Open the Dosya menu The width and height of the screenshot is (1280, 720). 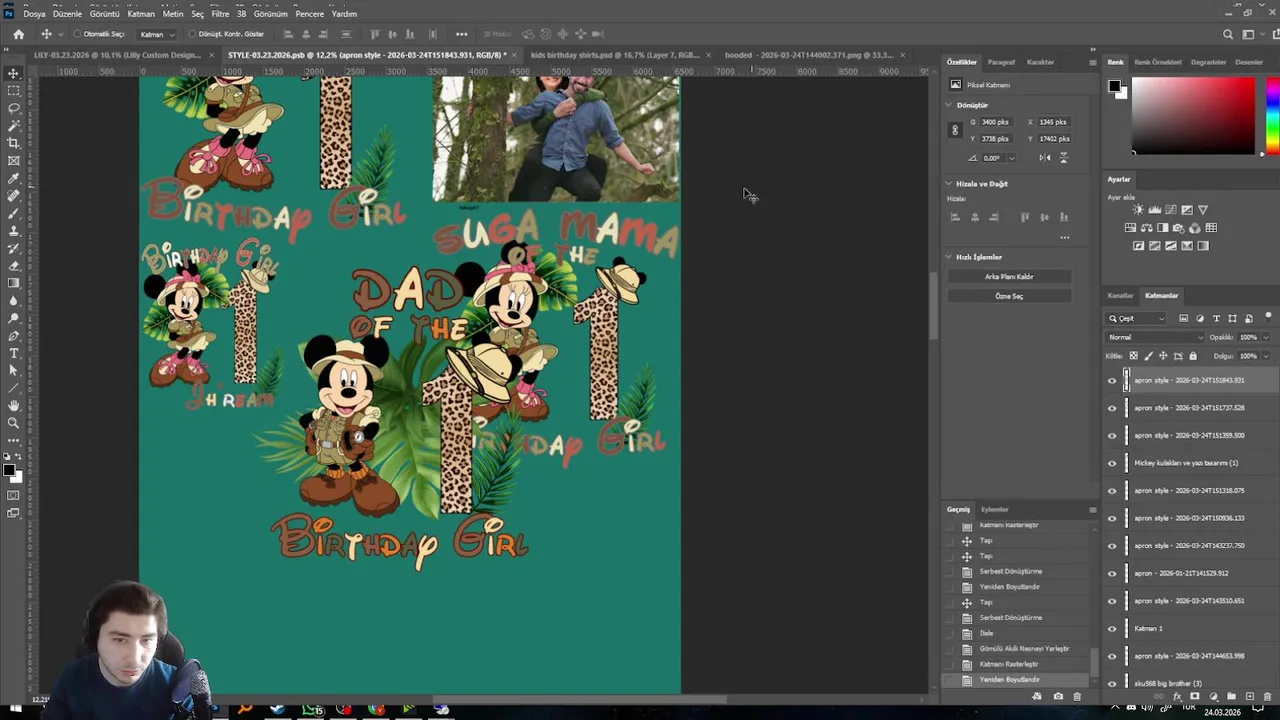click(x=34, y=14)
